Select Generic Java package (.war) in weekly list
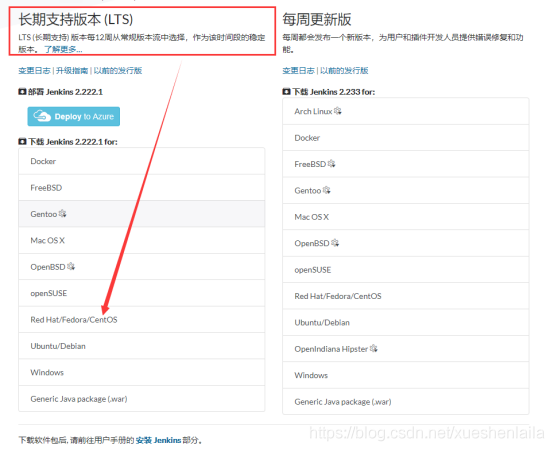This screenshot has height=451, width=554. tap(406, 402)
